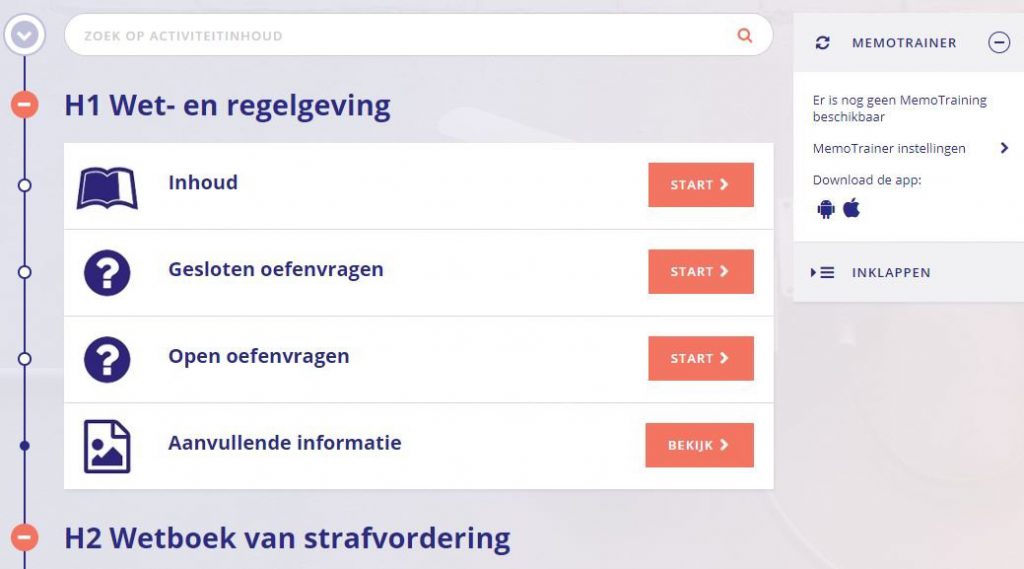The height and width of the screenshot is (569, 1024).
Task: Click the MemoTrainer refresh icon
Action: (823, 43)
